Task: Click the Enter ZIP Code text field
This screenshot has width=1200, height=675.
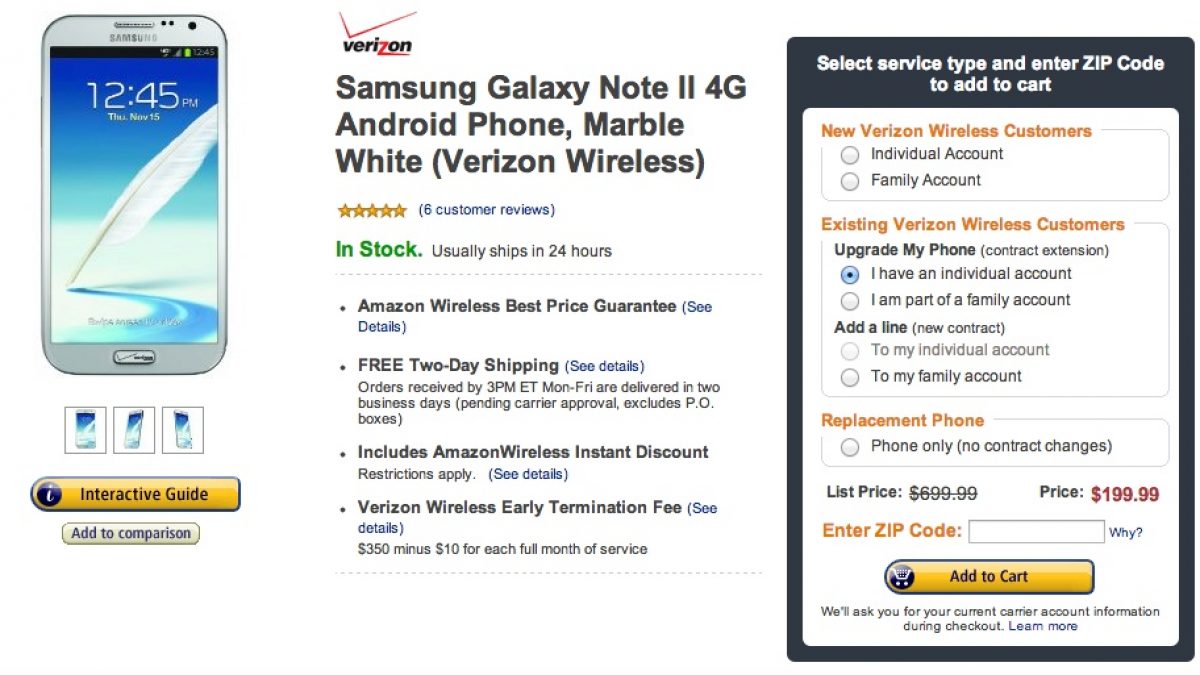Action: tap(1036, 531)
